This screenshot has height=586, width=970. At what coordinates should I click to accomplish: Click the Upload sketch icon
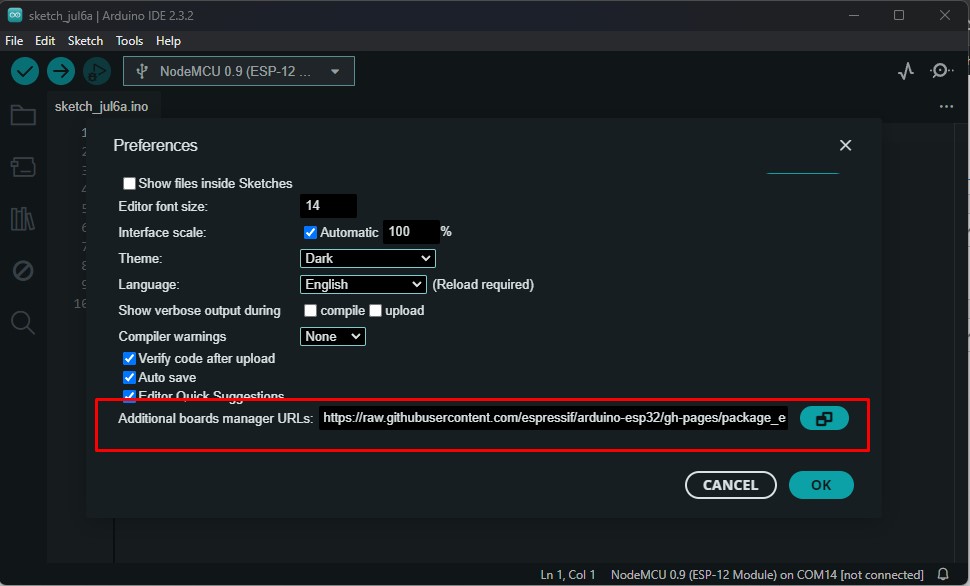[60, 70]
